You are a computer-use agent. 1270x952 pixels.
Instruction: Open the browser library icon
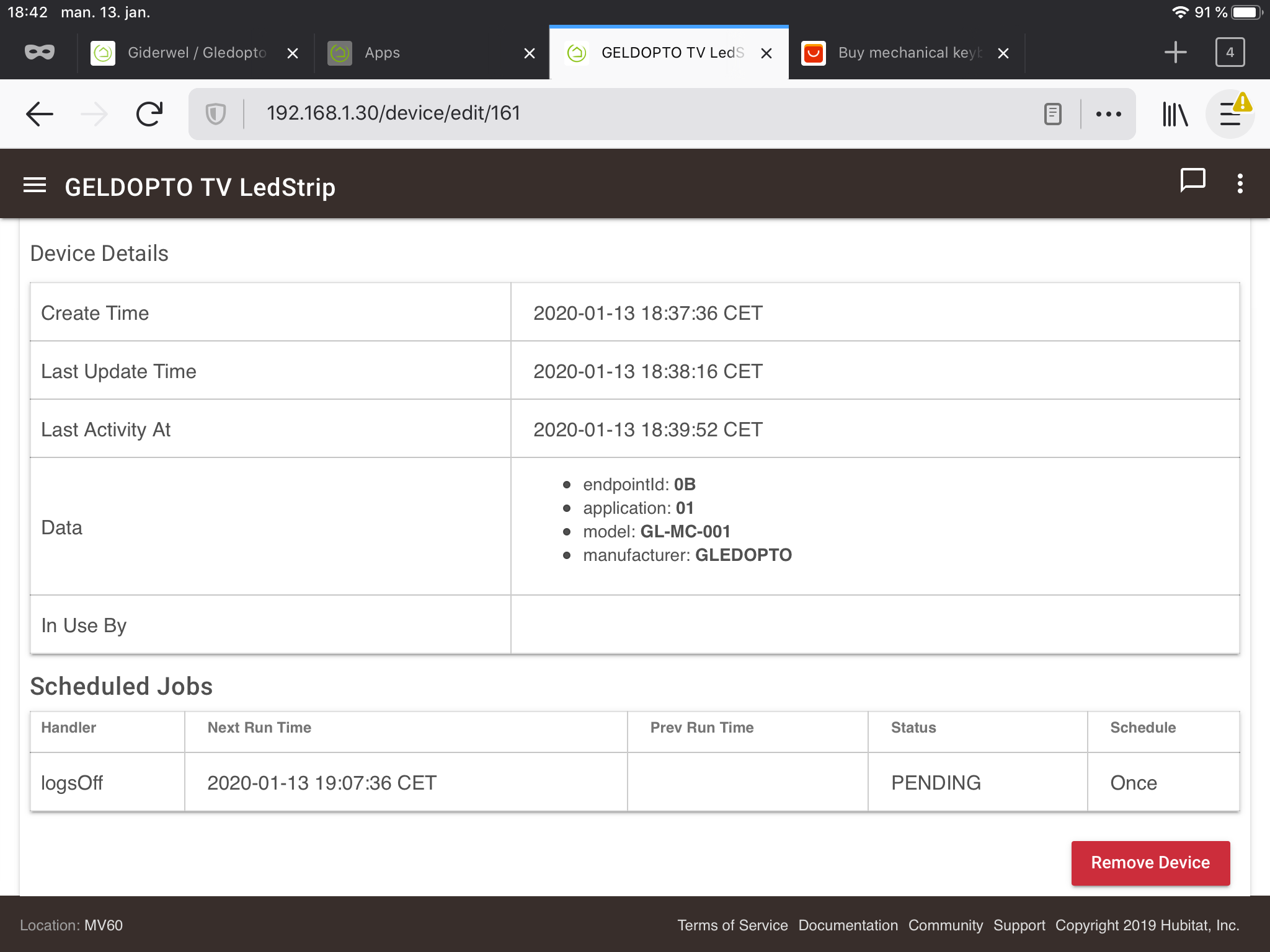1175,114
